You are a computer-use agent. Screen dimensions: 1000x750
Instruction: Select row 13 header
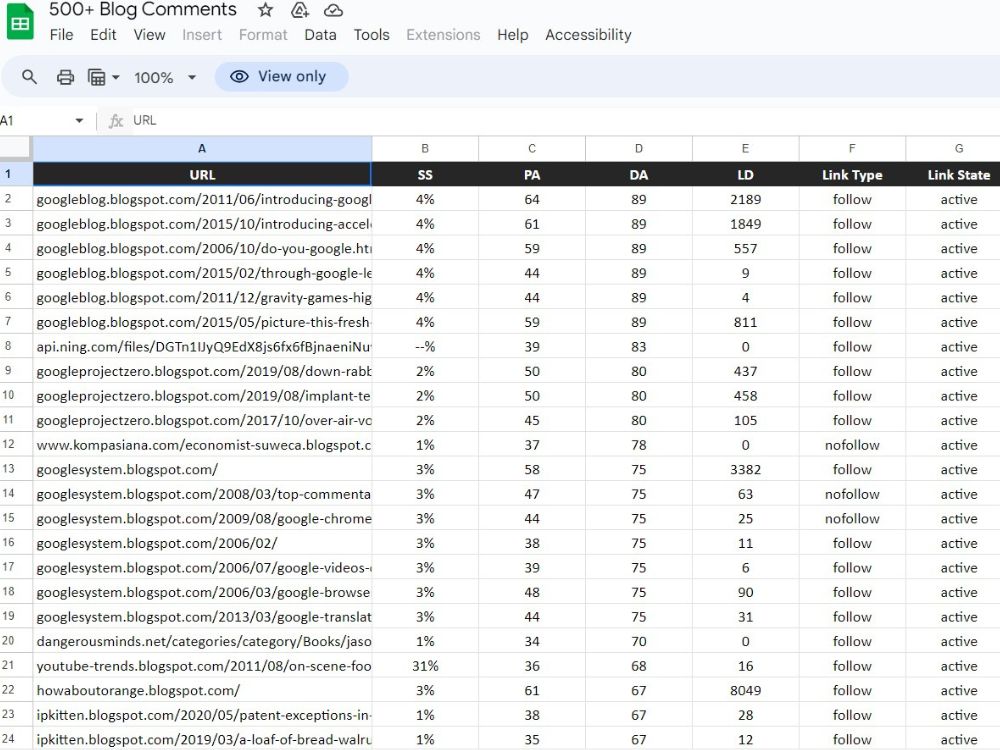[16, 469]
